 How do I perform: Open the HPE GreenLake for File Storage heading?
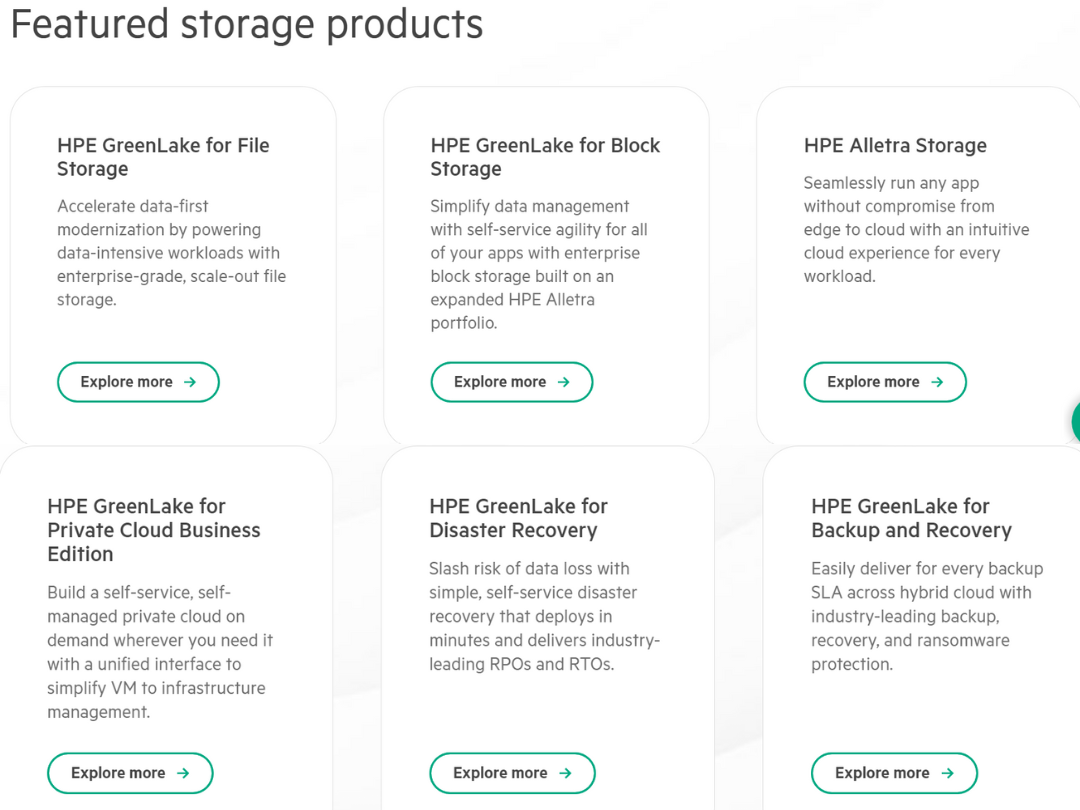click(x=163, y=157)
